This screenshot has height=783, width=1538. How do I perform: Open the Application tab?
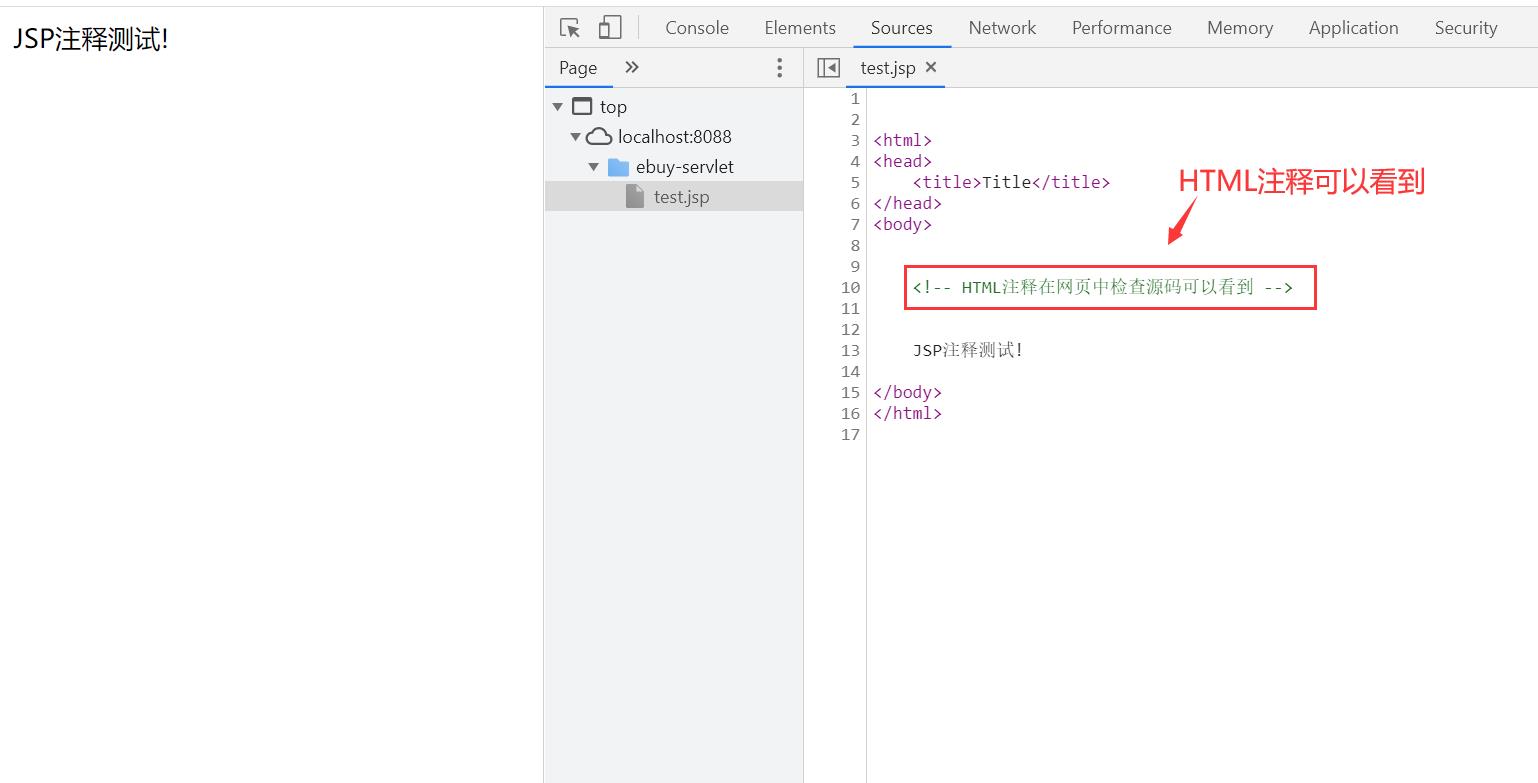(x=1354, y=28)
